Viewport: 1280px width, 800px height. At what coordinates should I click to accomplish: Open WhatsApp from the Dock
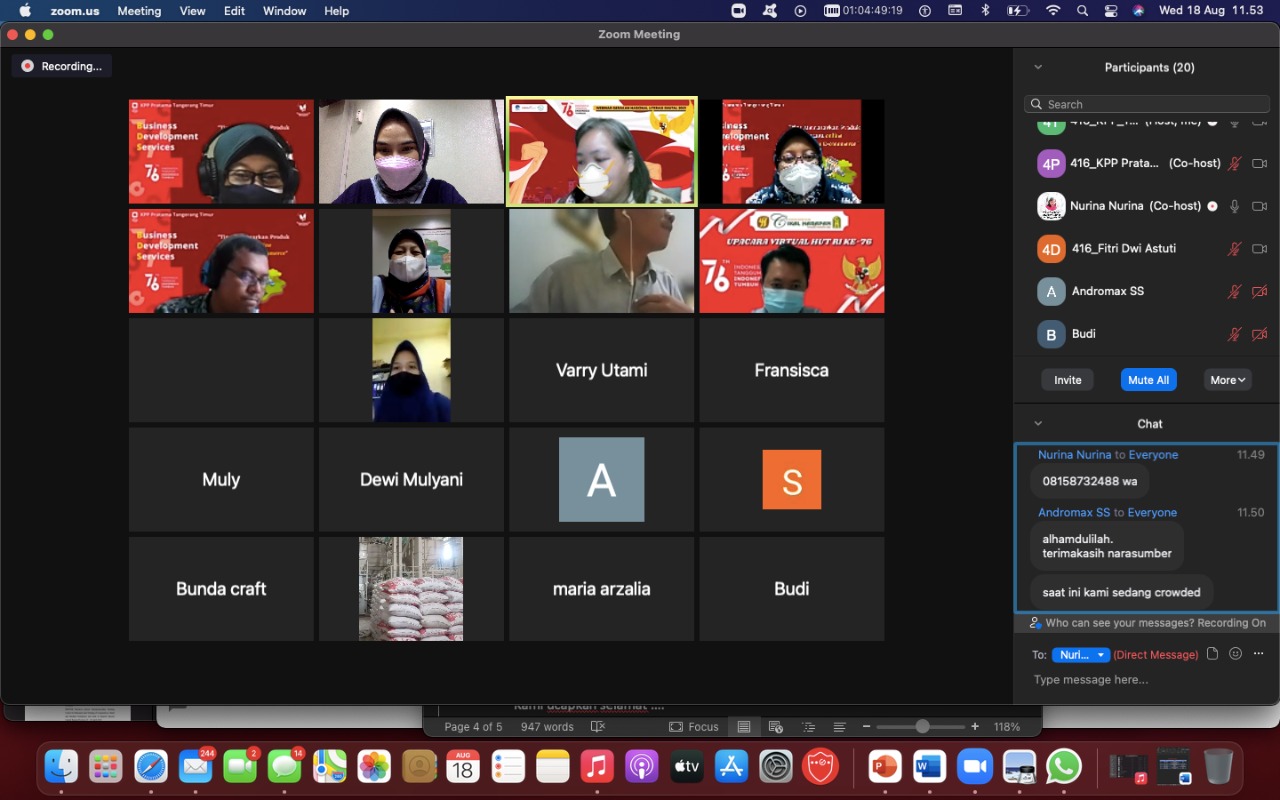[1063, 767]
